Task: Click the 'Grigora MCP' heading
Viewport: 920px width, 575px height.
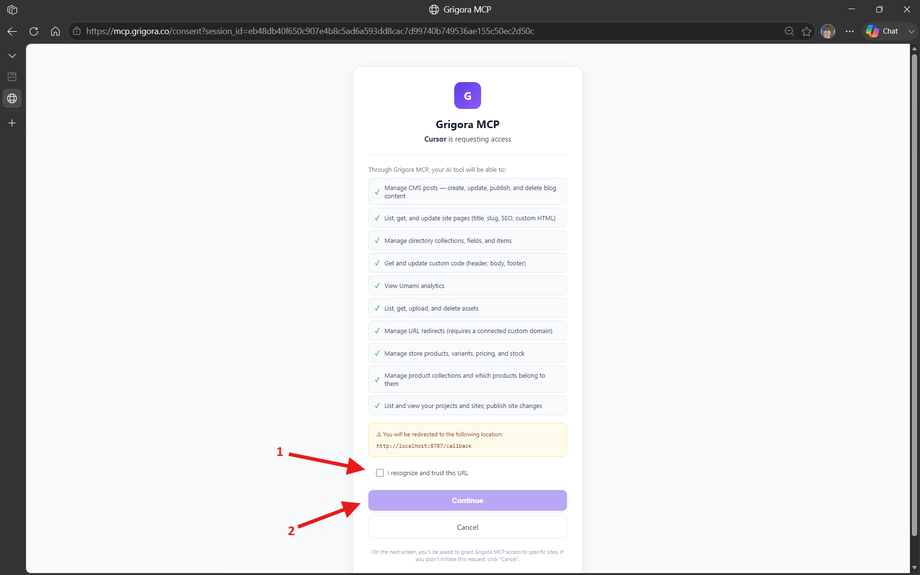Action: 468,124
